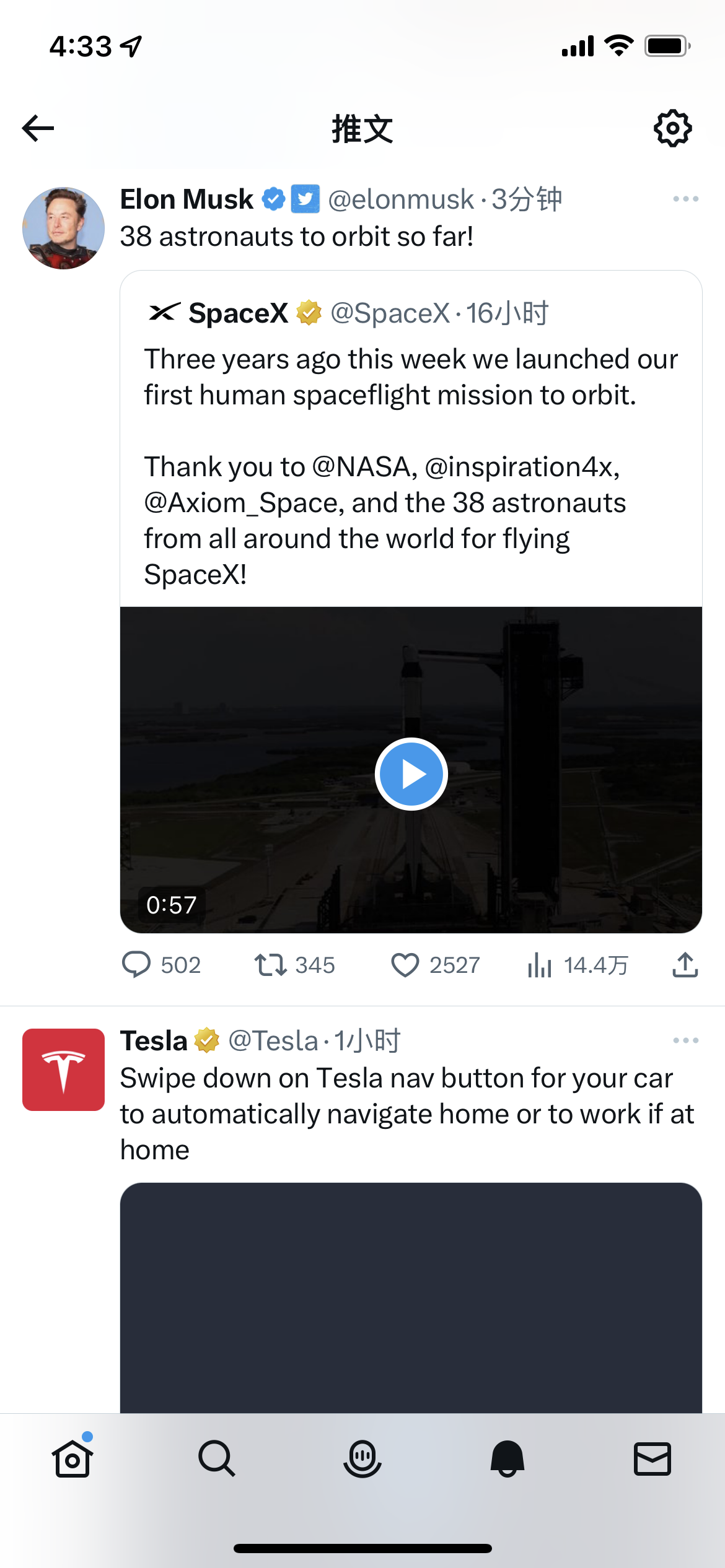The width and height of the screenshot is (725, 1568).
Task: Open the Notifications bell tab
Action: 507,1458
